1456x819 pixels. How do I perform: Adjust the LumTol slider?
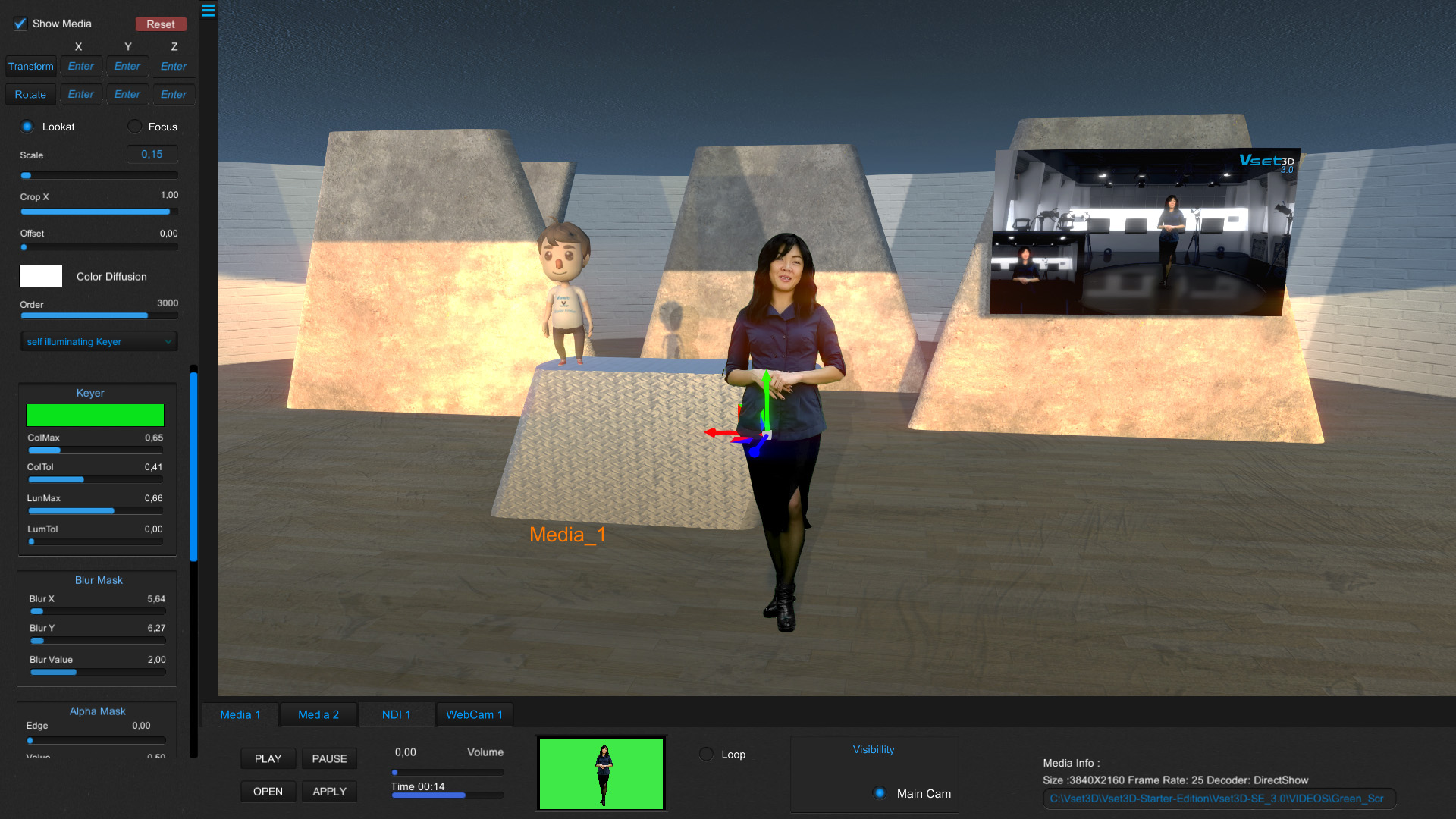(96, 542)
